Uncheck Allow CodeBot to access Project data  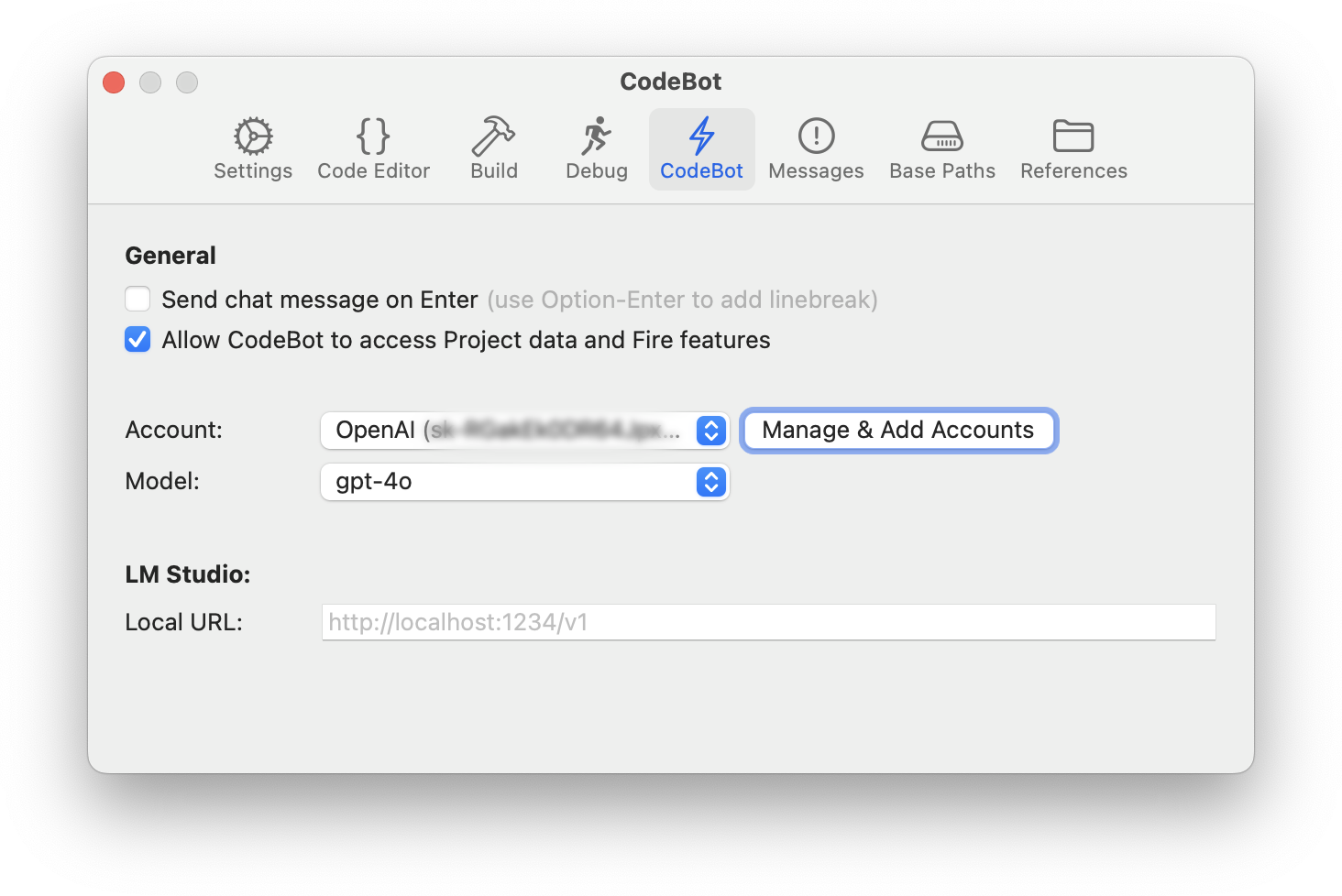click(137, 340)
